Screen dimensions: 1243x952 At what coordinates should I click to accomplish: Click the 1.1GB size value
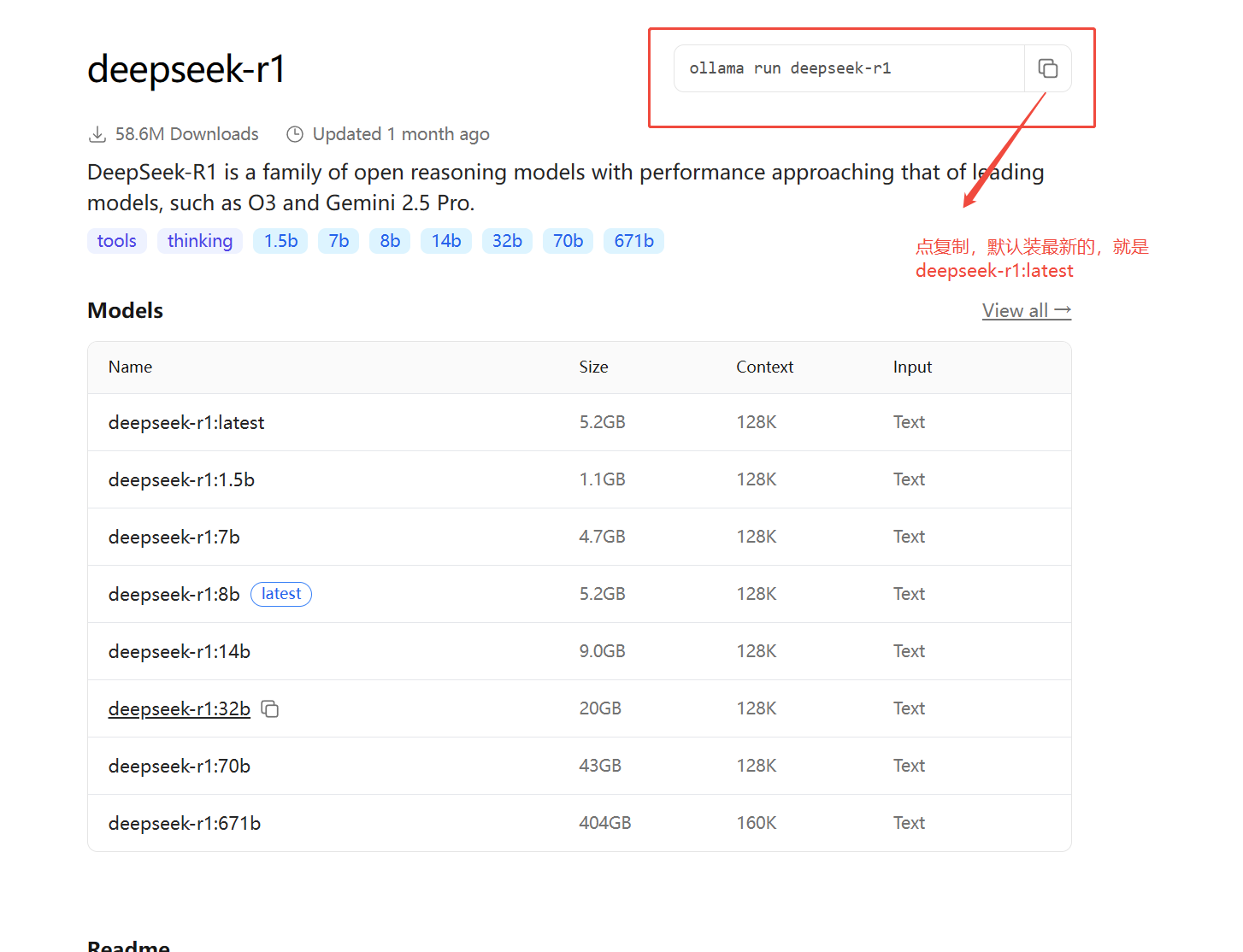click(602, 479)
